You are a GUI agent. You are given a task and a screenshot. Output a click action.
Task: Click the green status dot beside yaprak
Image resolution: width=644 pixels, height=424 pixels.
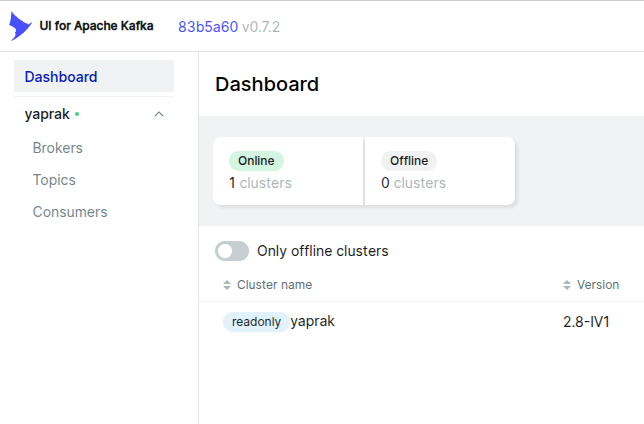(x=77, y=115)
